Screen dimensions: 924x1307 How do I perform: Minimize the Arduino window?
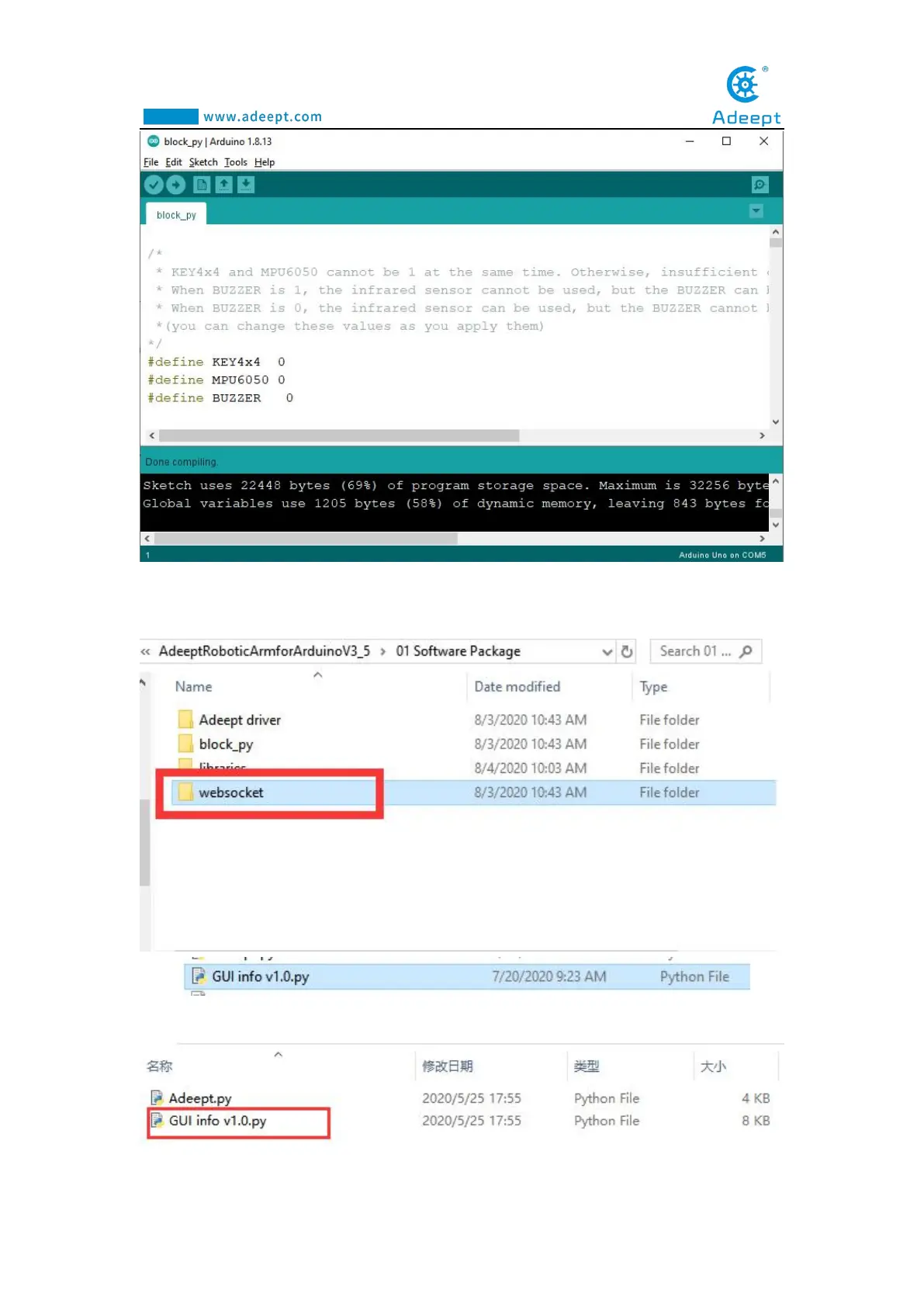pos(690,141)
